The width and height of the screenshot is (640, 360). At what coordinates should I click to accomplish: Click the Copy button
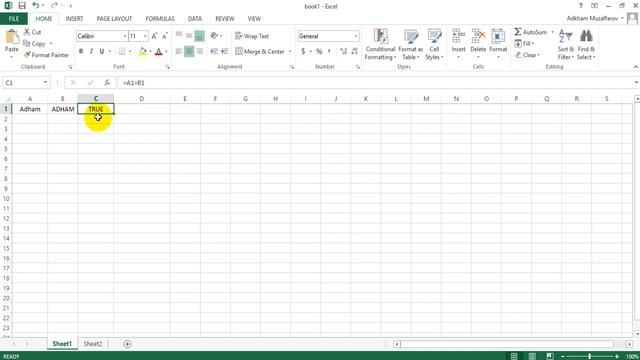(35, 43)
